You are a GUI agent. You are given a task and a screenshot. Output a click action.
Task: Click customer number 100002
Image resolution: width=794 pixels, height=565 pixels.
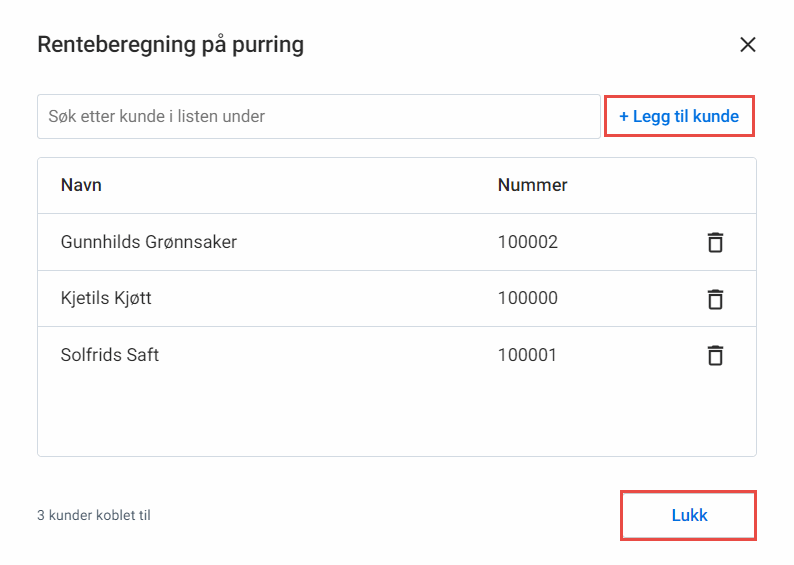(x=528, y=242)
